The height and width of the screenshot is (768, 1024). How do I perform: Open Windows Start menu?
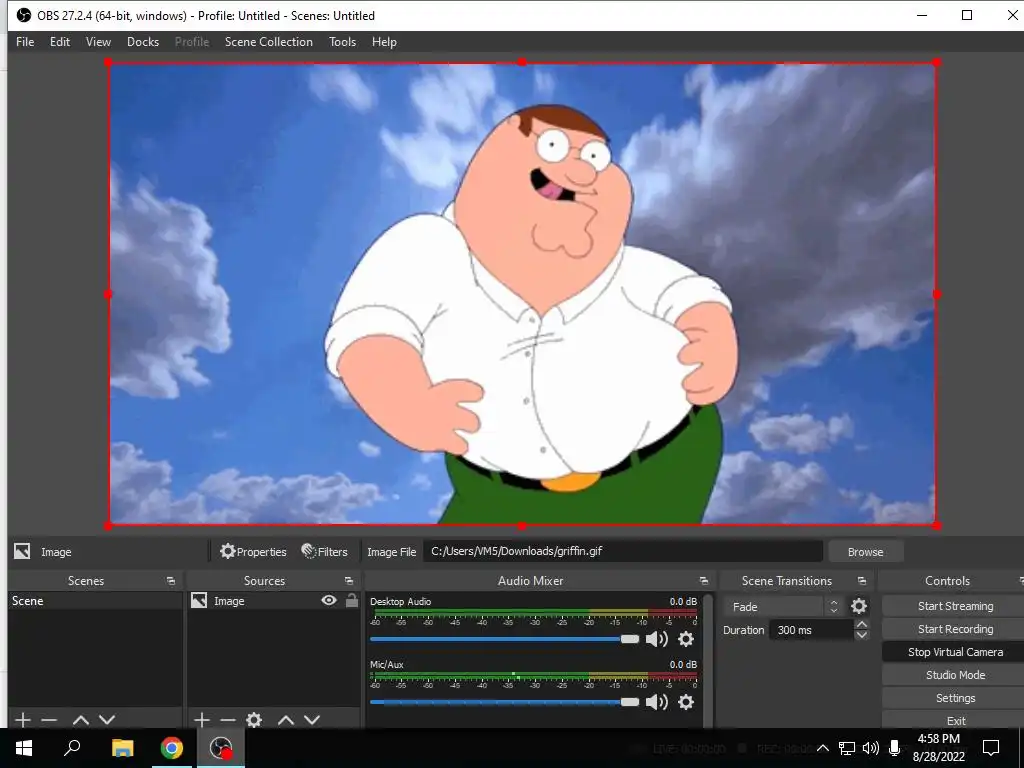pos(24,748)
